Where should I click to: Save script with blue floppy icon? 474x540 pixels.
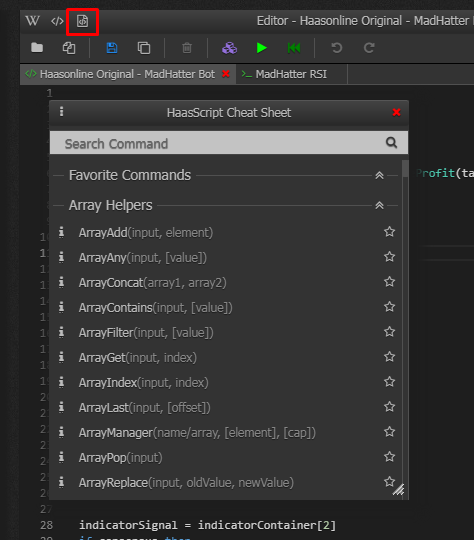click(x=112, y=48)
